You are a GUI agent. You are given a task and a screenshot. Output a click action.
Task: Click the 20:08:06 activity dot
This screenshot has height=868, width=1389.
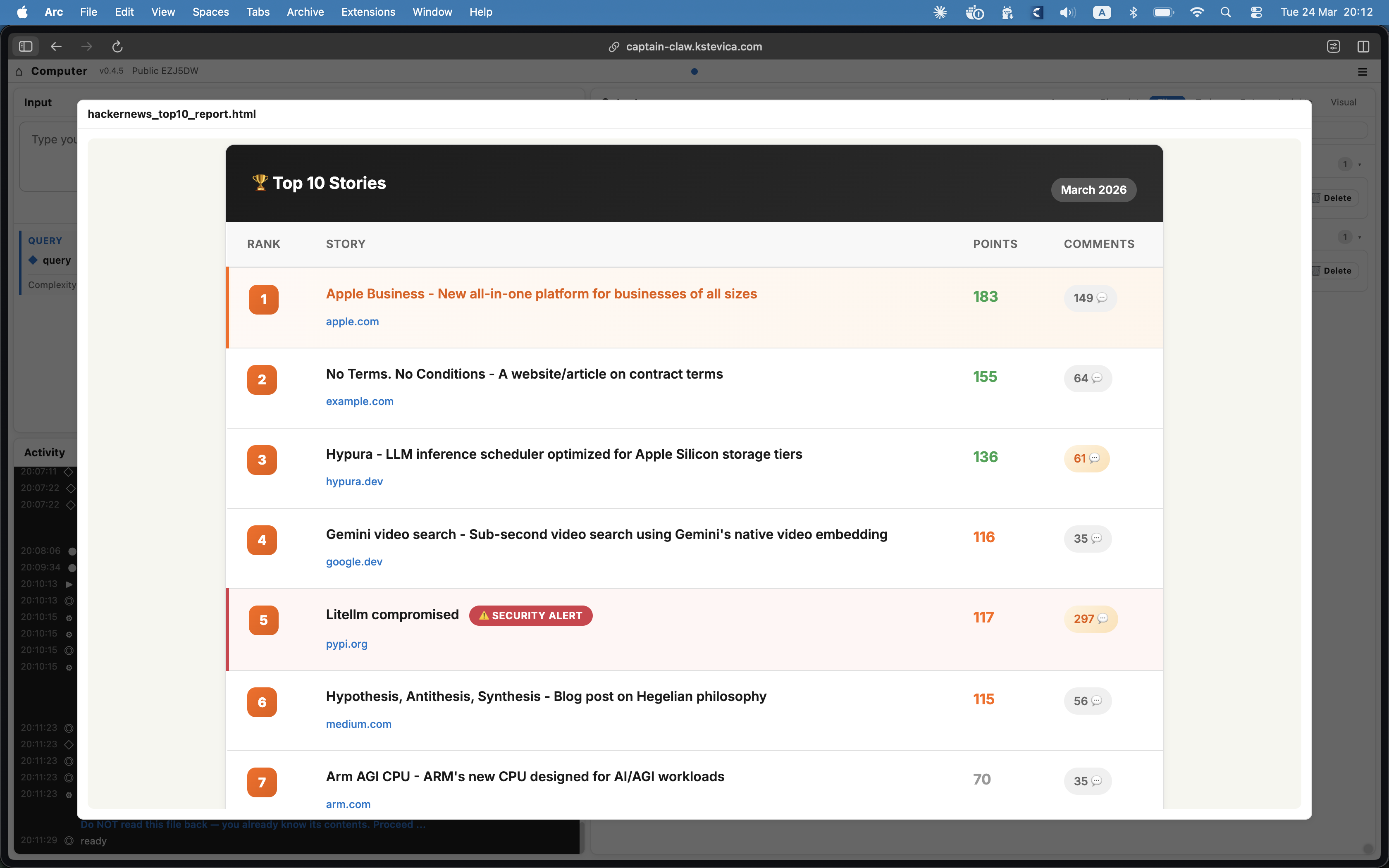point(72,551)
